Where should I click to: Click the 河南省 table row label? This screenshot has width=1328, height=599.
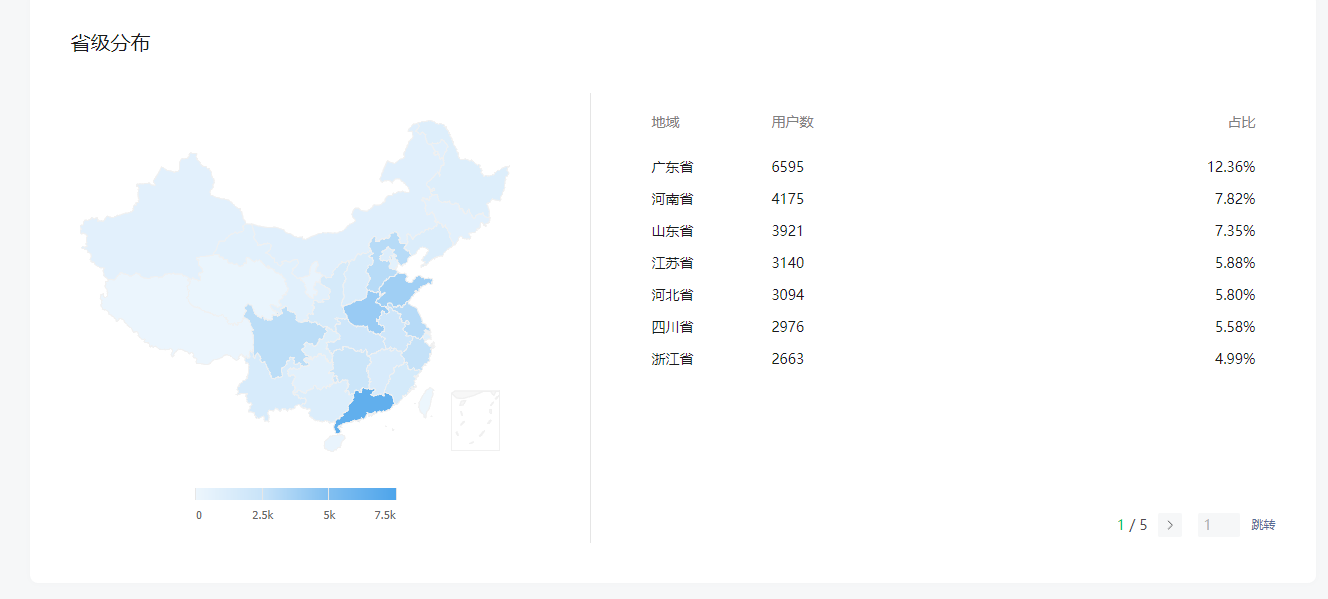pos(672,199)
